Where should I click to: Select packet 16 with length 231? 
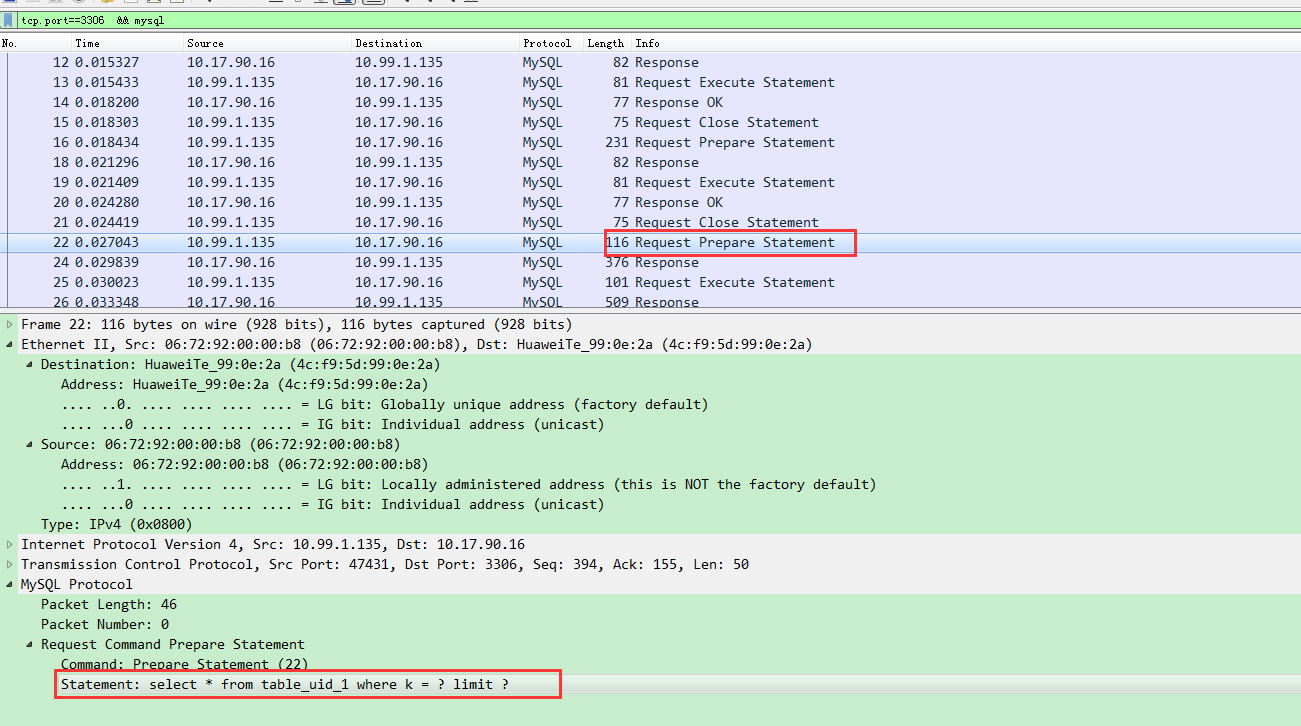click(x=650, y=142)
